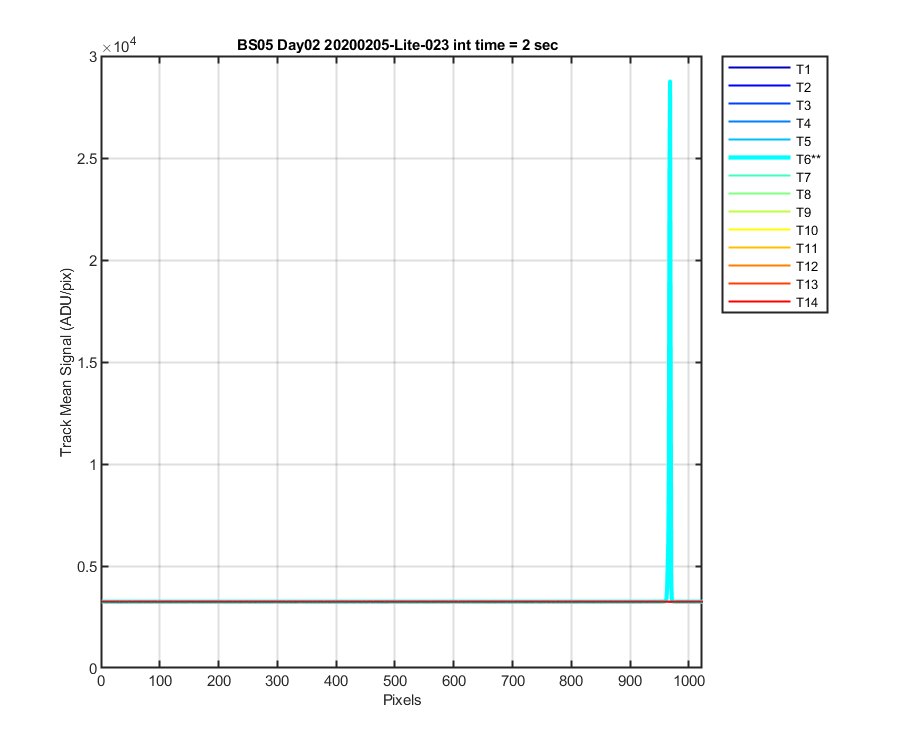Select the red T14 legend entry
The height and width of the screenshot is (750, 900).
pos(773,302)
